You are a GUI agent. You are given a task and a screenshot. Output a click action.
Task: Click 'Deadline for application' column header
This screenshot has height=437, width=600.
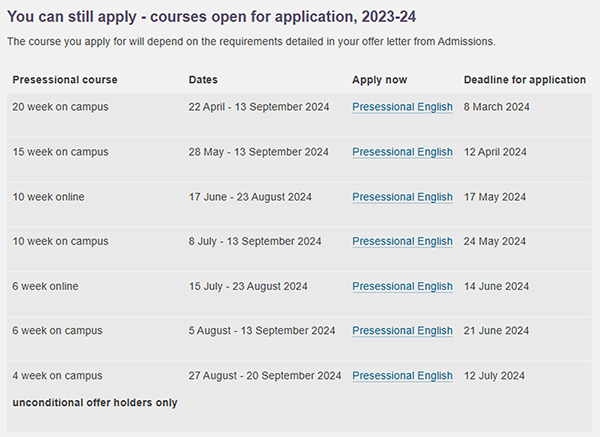tap(525, 79)
